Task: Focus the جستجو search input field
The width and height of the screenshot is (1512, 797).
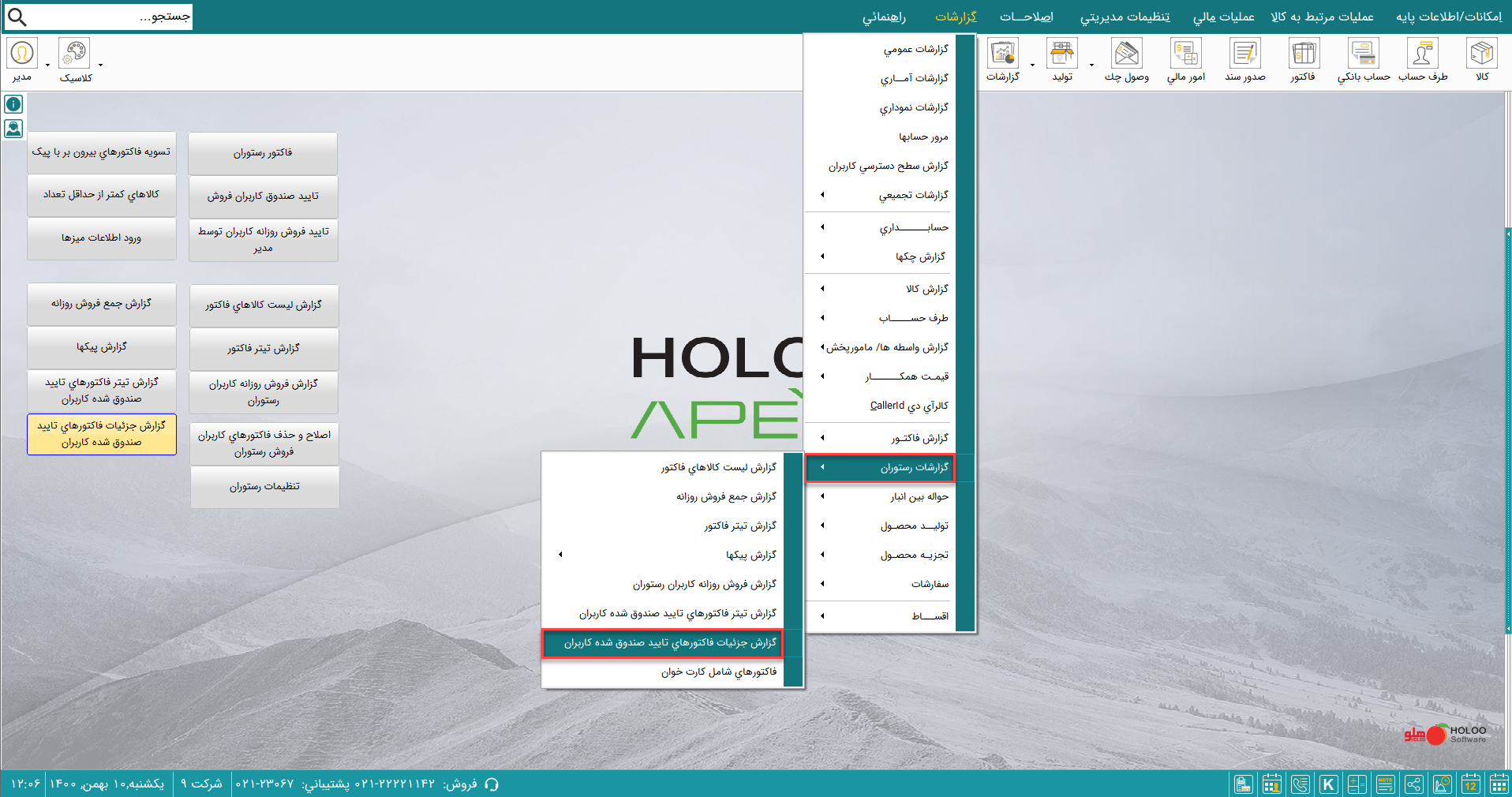Action: [x=110, y=17]
